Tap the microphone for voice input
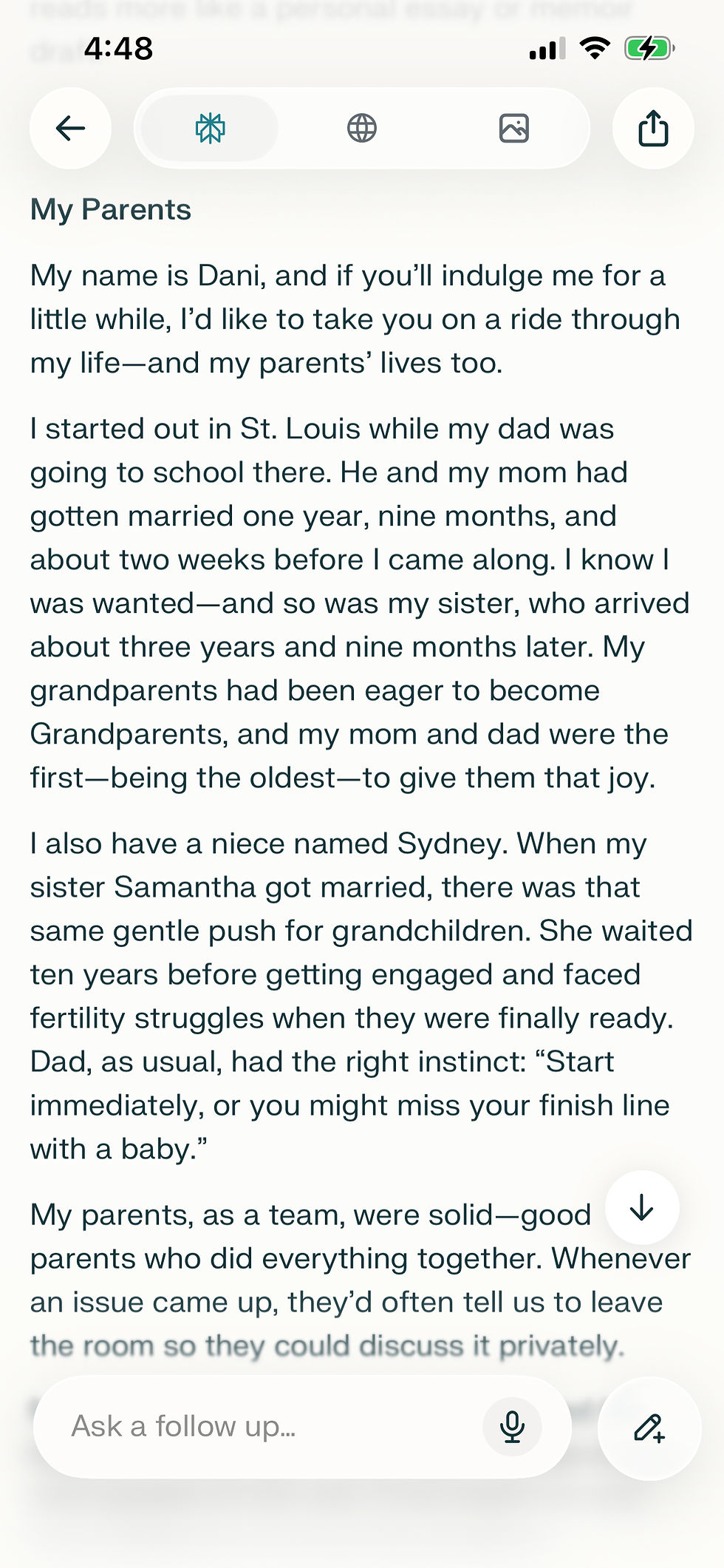724x1568 pixels. tap(512, 1426)
